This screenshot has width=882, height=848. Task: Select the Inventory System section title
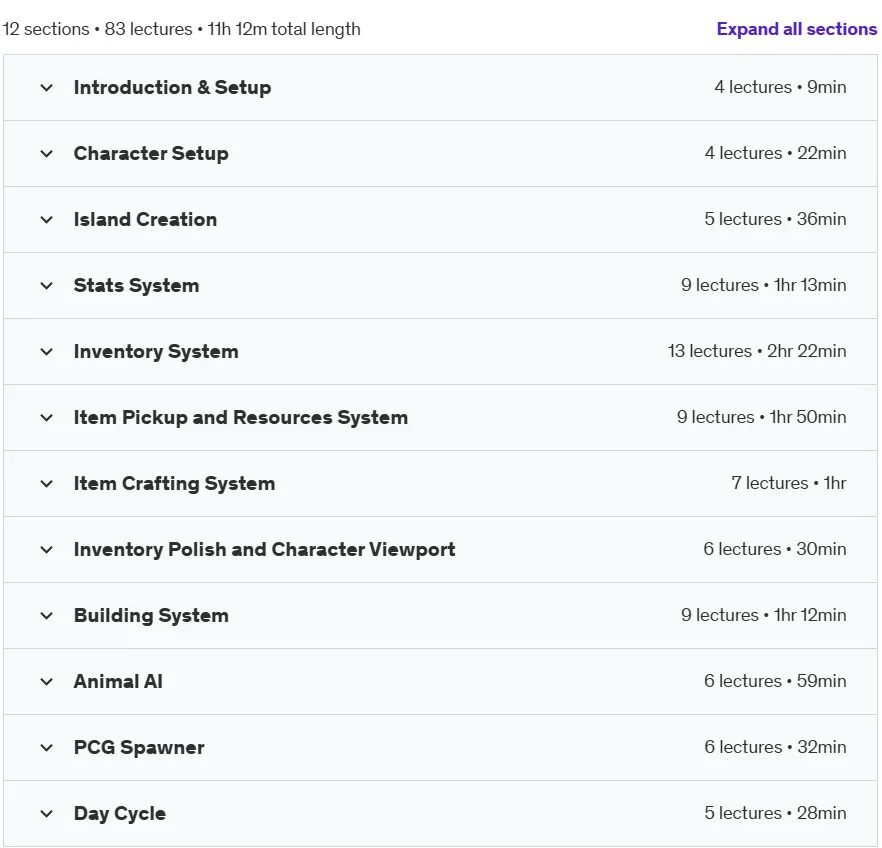[156, 351]
